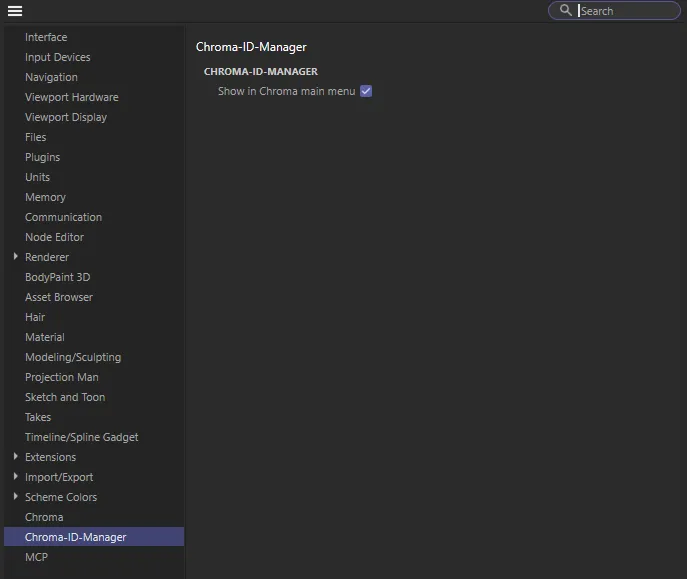
Task: Select the Asset Browser category
Action: 59,297
